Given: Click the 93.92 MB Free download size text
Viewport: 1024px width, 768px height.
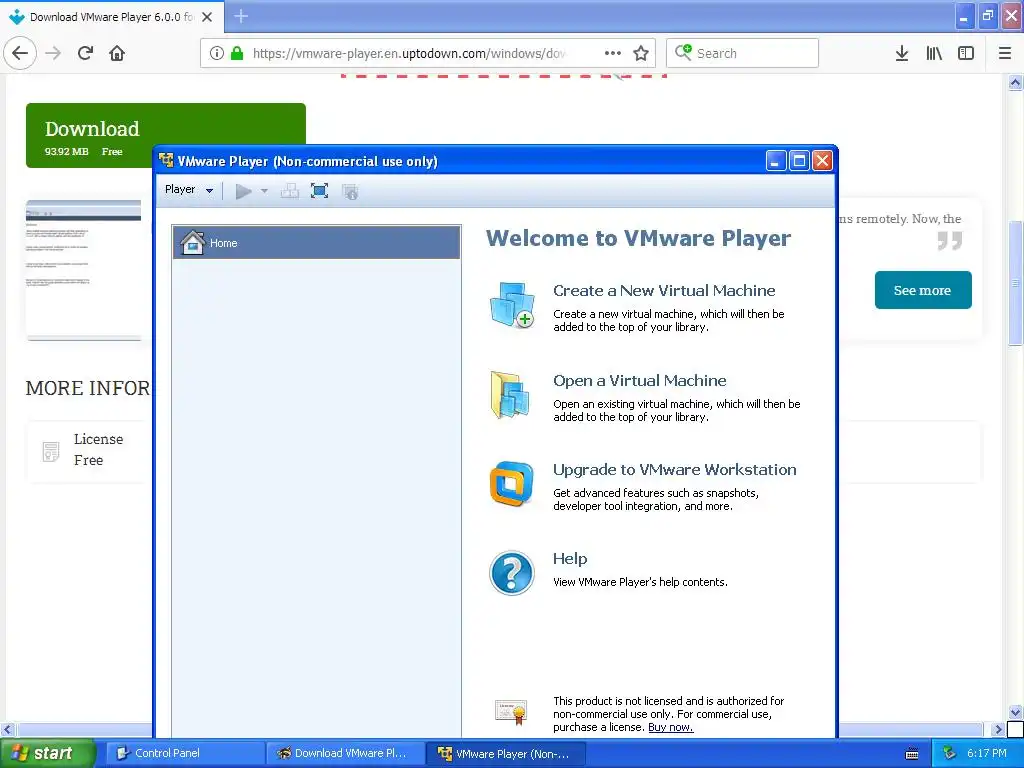Looking at the screenshot, I should pyautogui.click(x=83, y=152).
